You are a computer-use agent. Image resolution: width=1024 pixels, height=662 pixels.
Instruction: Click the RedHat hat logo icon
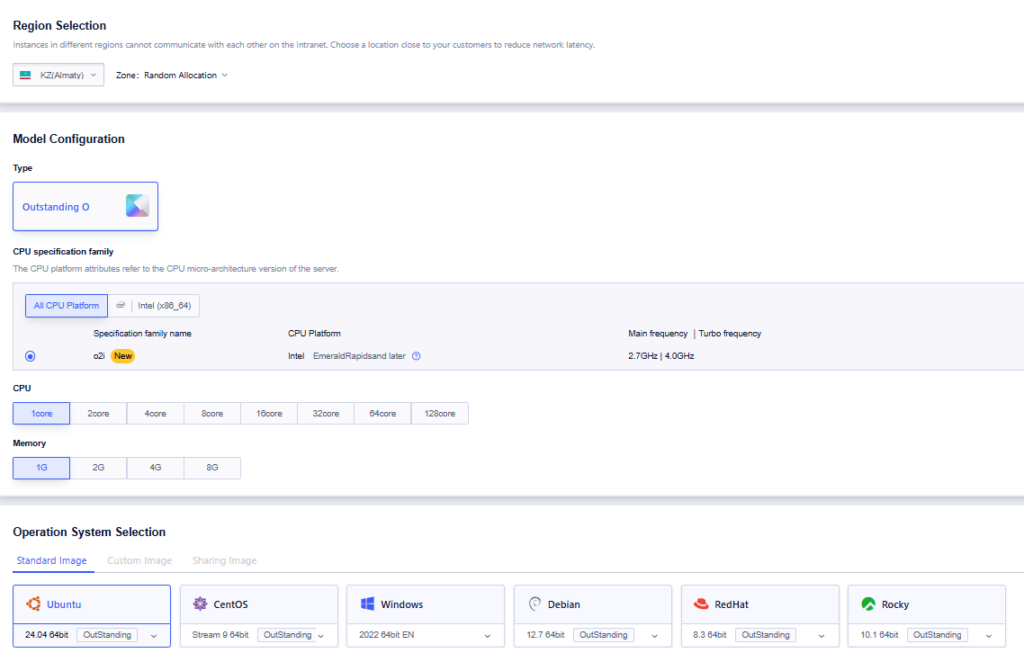[x=701, y=604]
